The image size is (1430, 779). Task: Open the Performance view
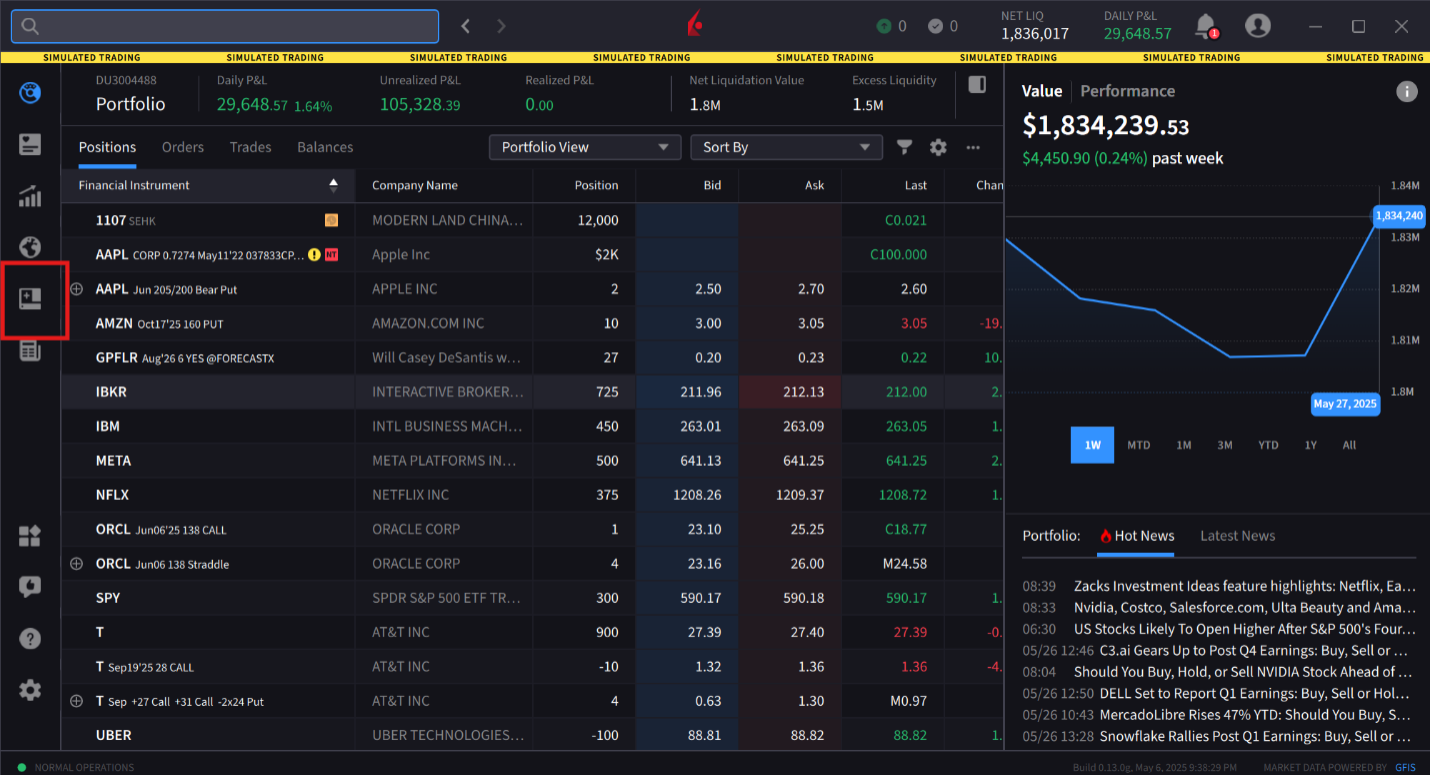click(x=1127, y=91)
